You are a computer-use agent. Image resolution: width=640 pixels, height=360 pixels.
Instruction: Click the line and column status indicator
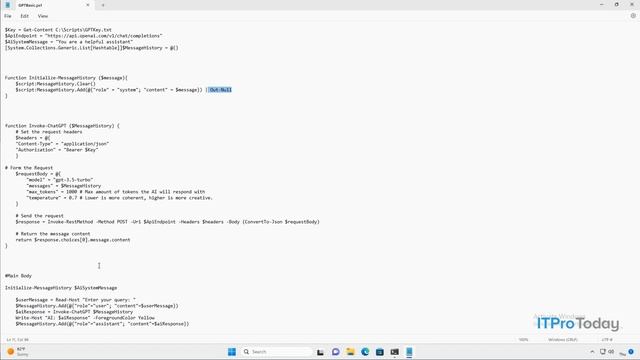click(x=18, y=340)
